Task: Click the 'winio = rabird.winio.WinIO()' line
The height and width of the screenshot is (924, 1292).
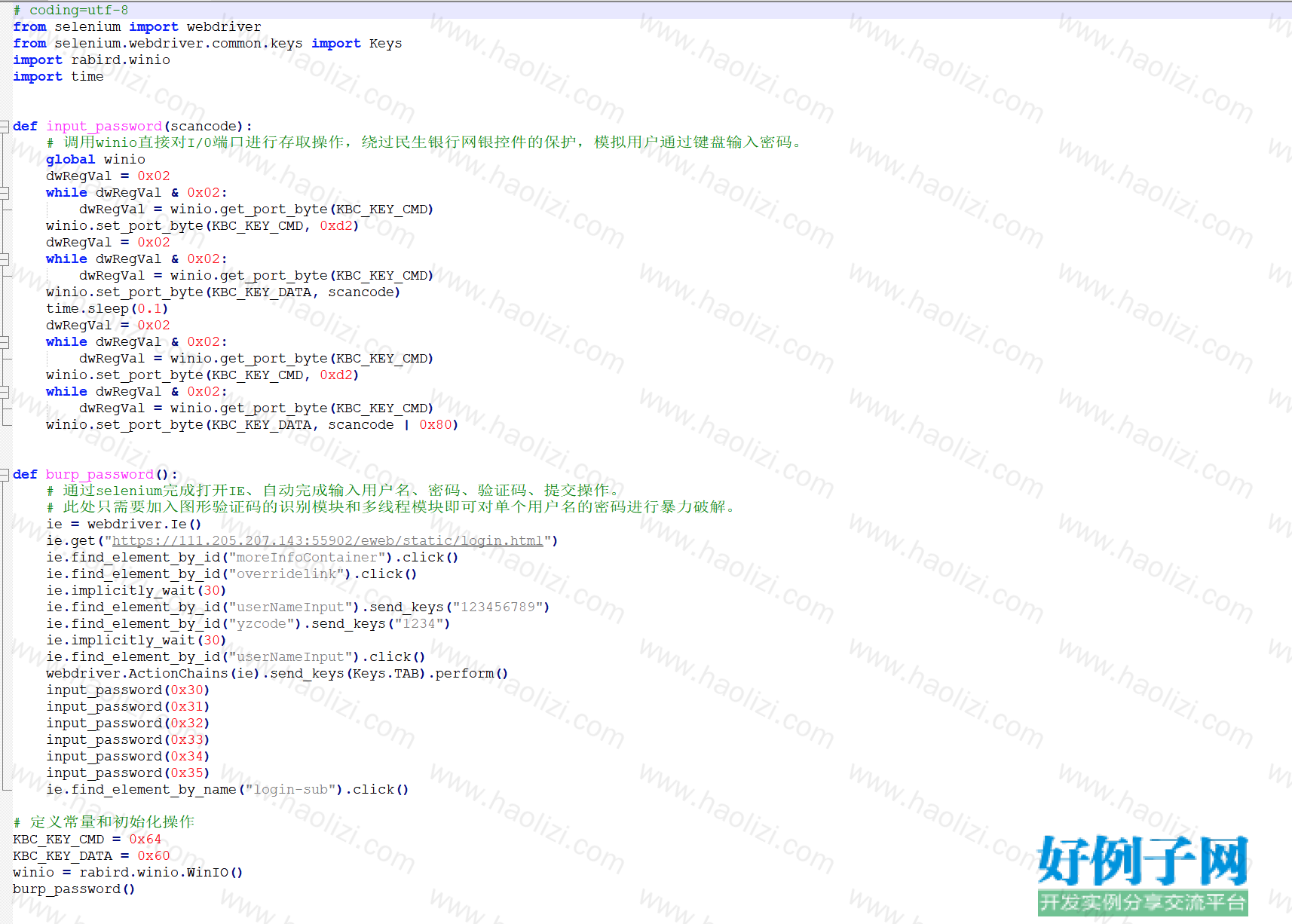Action: pos(128,872)
